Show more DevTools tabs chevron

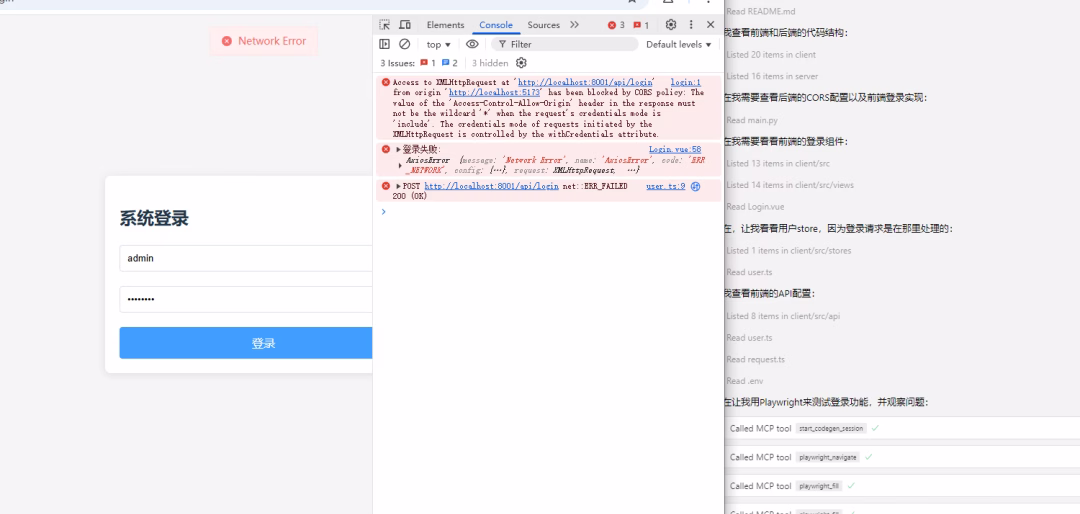pyautogui.click(x=575, y=25)
